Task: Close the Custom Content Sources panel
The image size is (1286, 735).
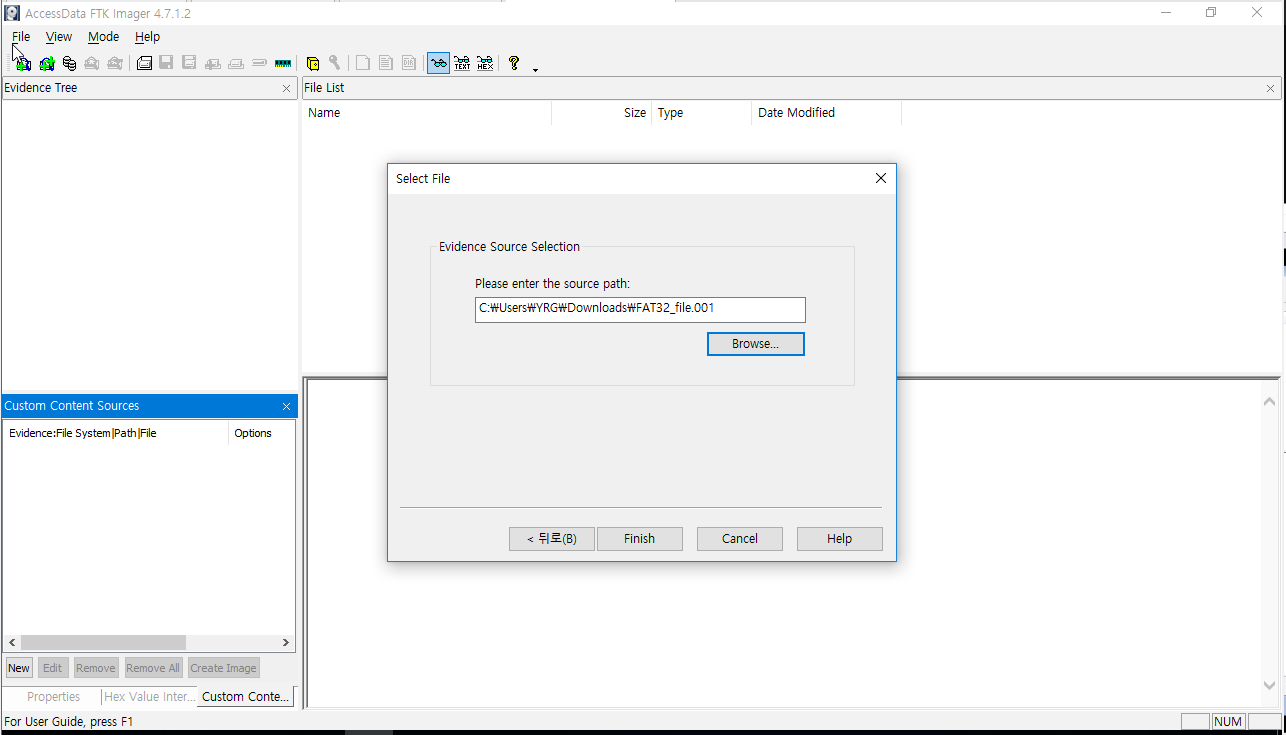Action: tap(287, 406)
